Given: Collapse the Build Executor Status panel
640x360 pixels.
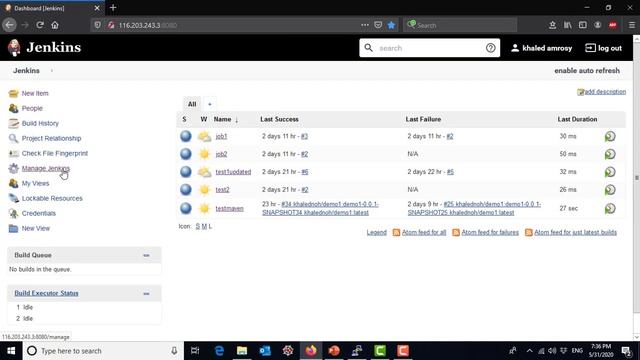Looking at the screenshot, I should 147,293.
